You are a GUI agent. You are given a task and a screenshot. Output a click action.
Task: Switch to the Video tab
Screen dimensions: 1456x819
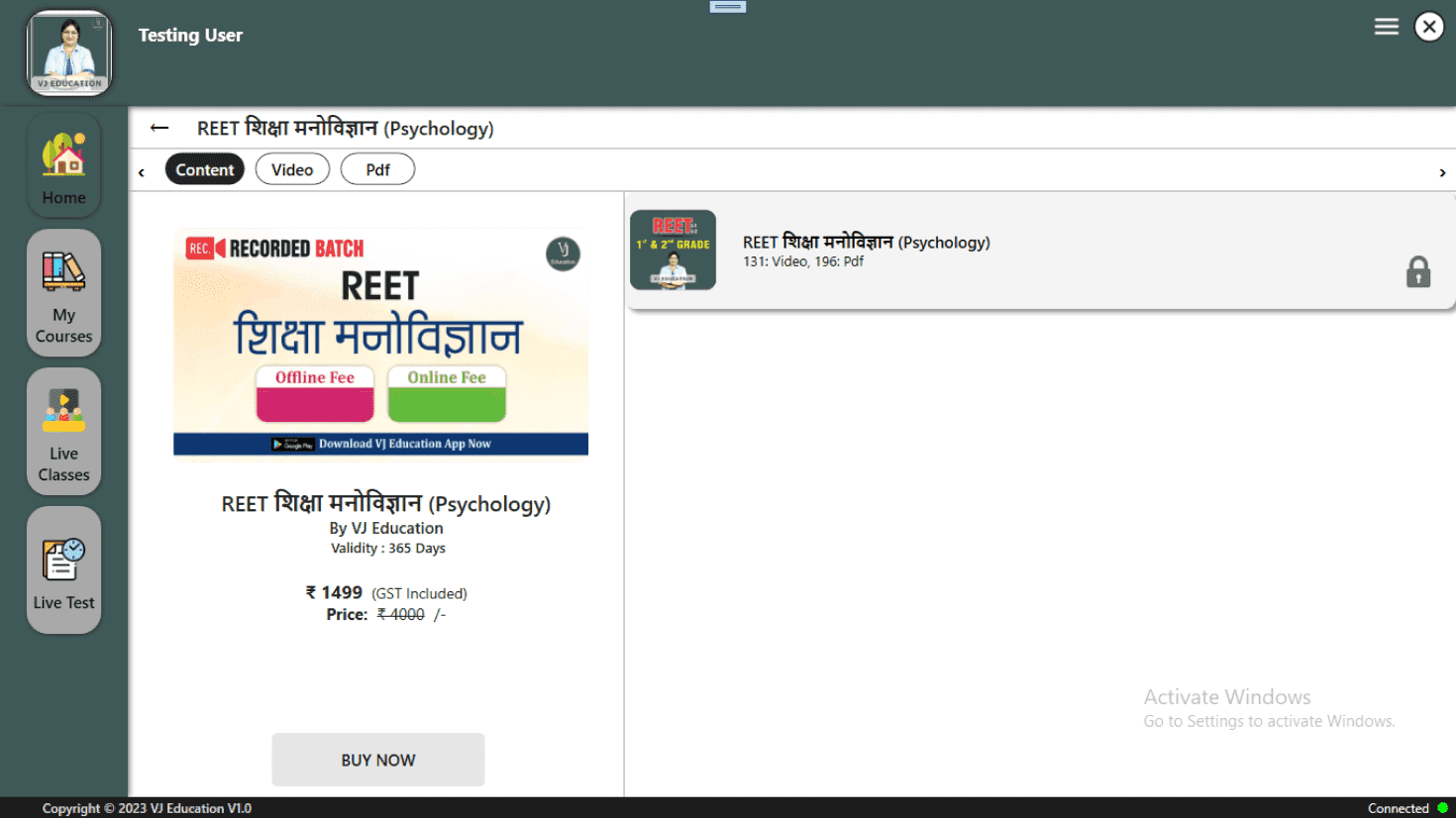pyautogui.click(x=292, y=169)
